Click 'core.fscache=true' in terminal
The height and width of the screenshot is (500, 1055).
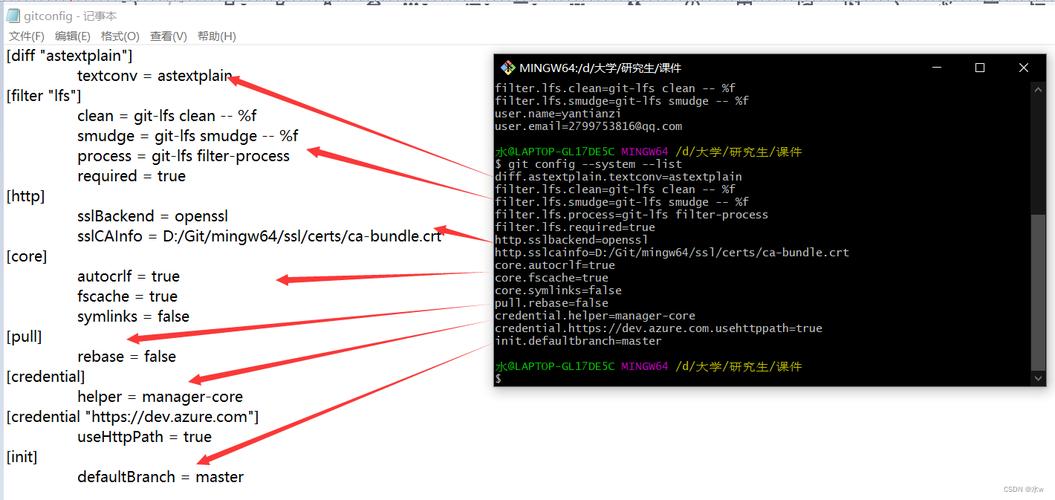point(551,278)
